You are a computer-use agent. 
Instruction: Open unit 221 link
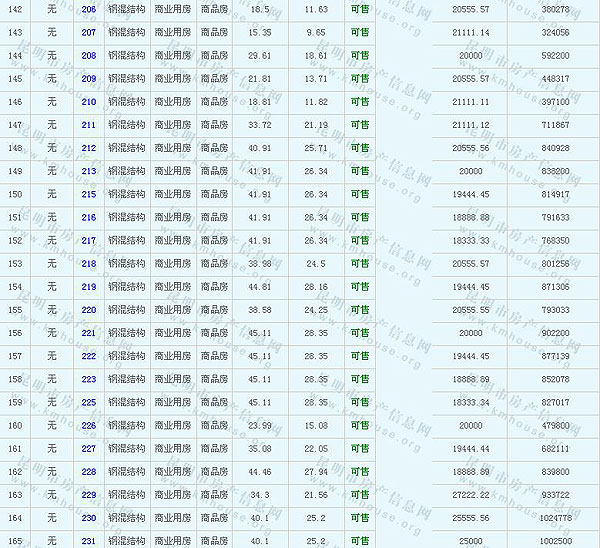click(89, 333)
